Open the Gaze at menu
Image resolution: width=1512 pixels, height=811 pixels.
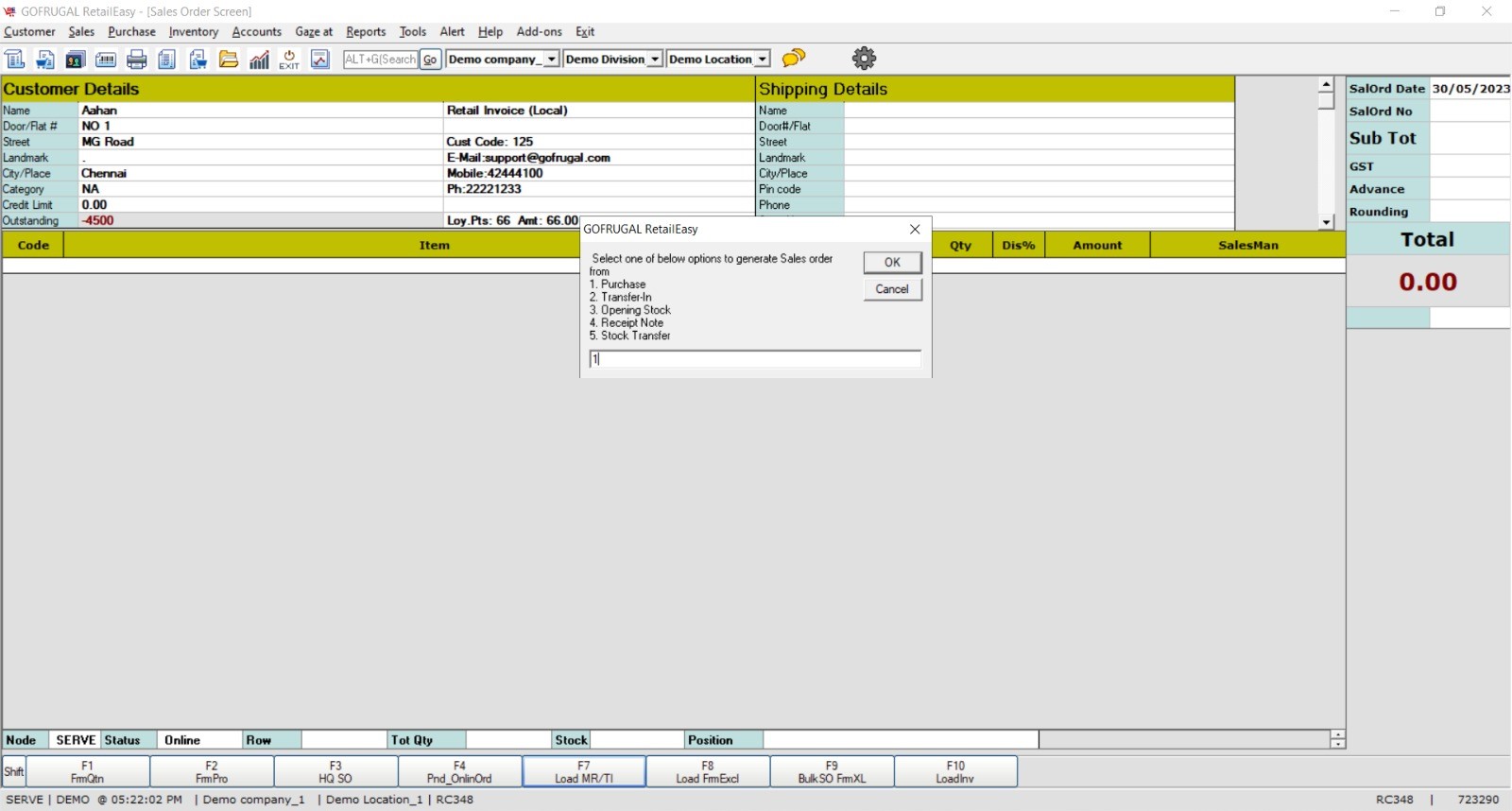click(314, 31)
